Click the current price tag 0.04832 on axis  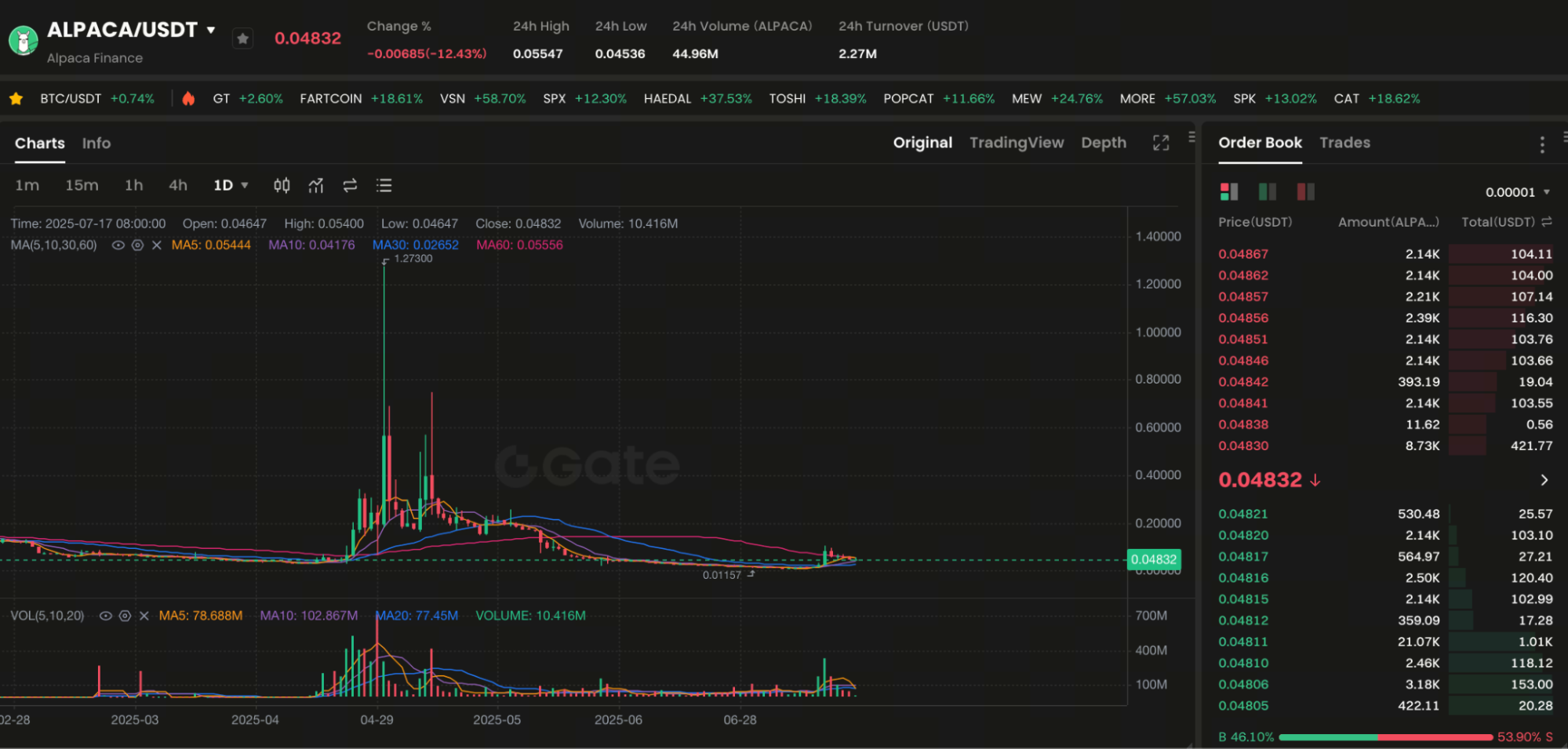pos(1154,559)
